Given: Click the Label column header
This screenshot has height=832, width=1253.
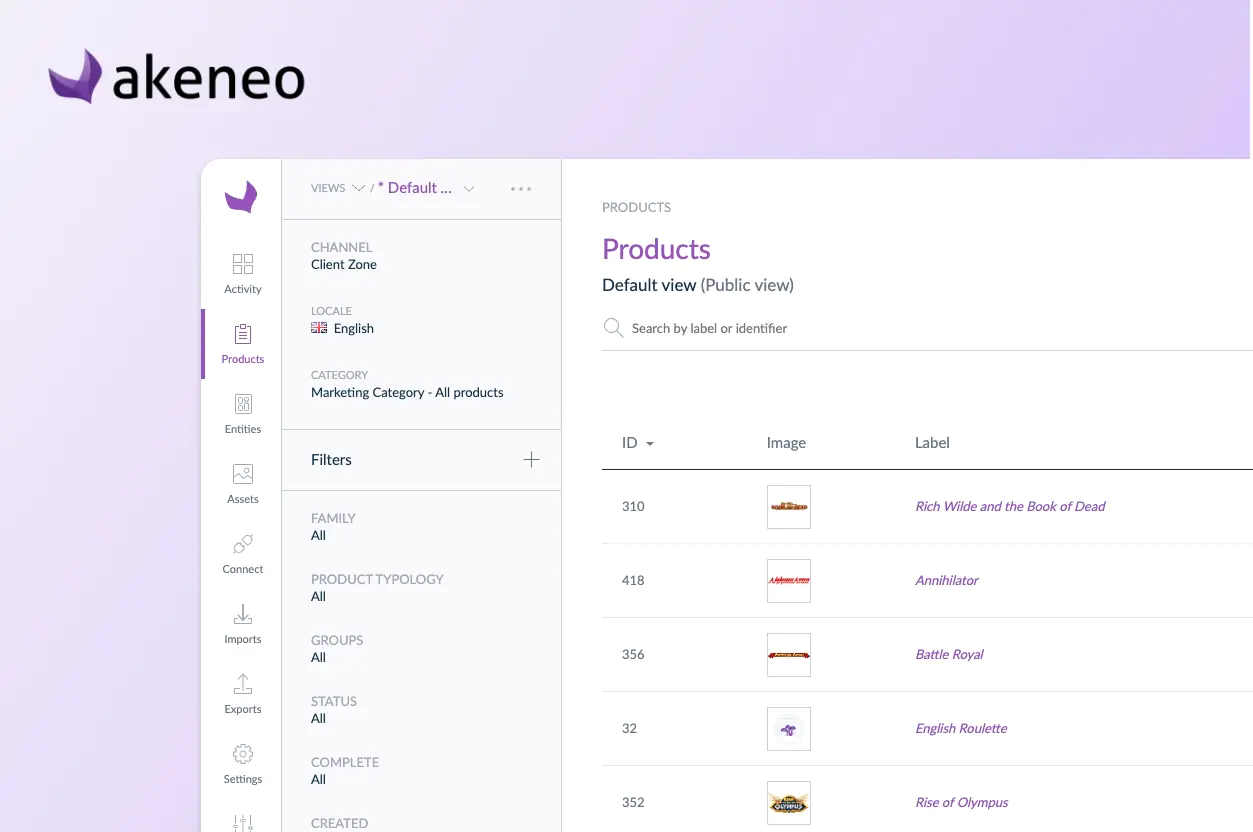Looking at the screenshot, I should pyautogui.click(x=932, y=443).
